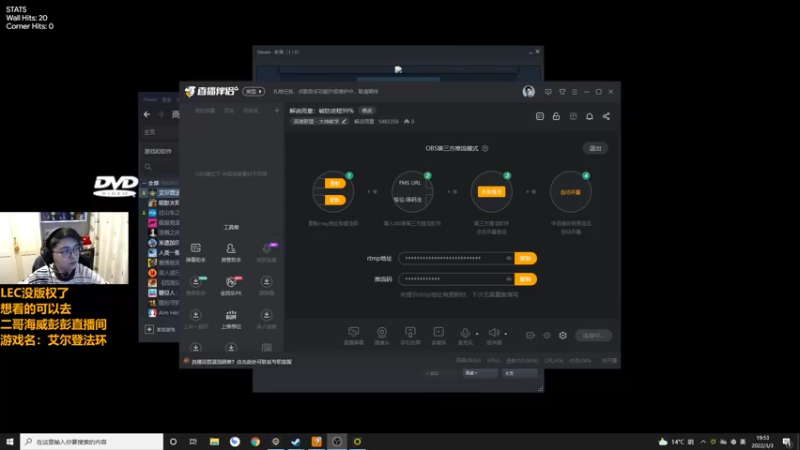Open the notification bell icon
The width and height of the screenshot is (800, 450).
(x=589, y=116)
